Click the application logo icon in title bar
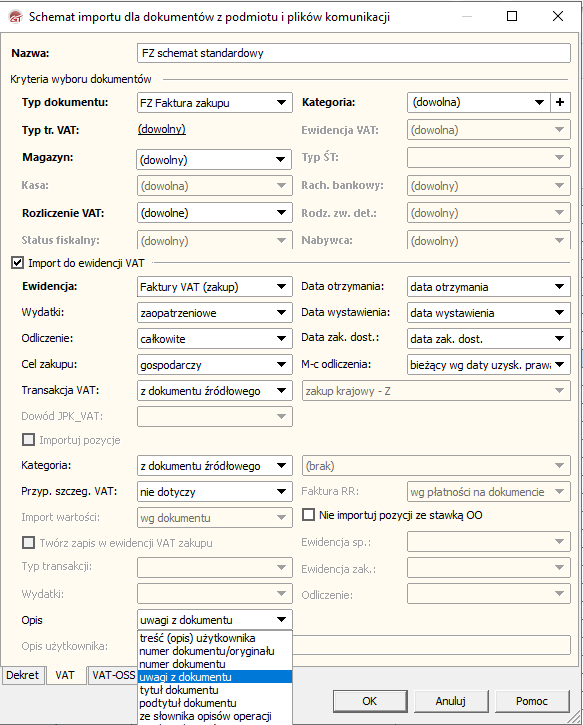The width and height of the screenshot is (583, 725). click(x=15, y=17)
